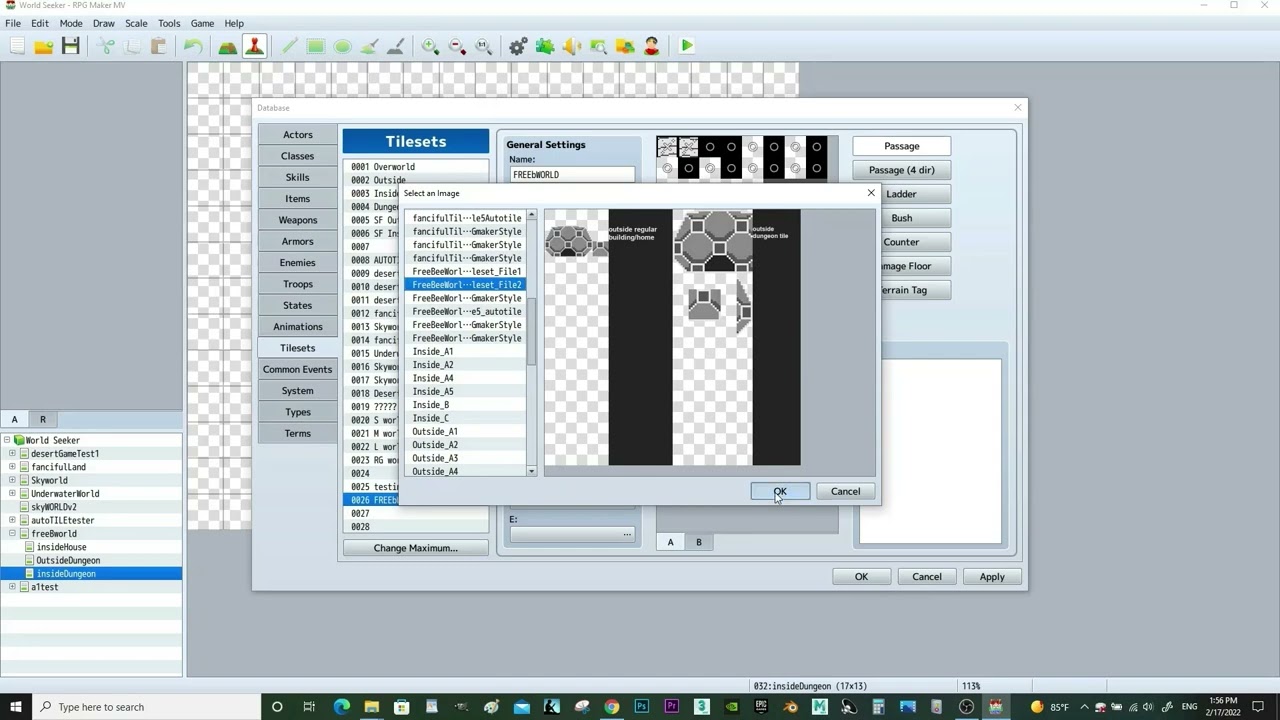Expand the a1test map tree node
Image resolution: width=1280 pixels, height=720 pixels.
pyautogui.click(x=12, y=587)
